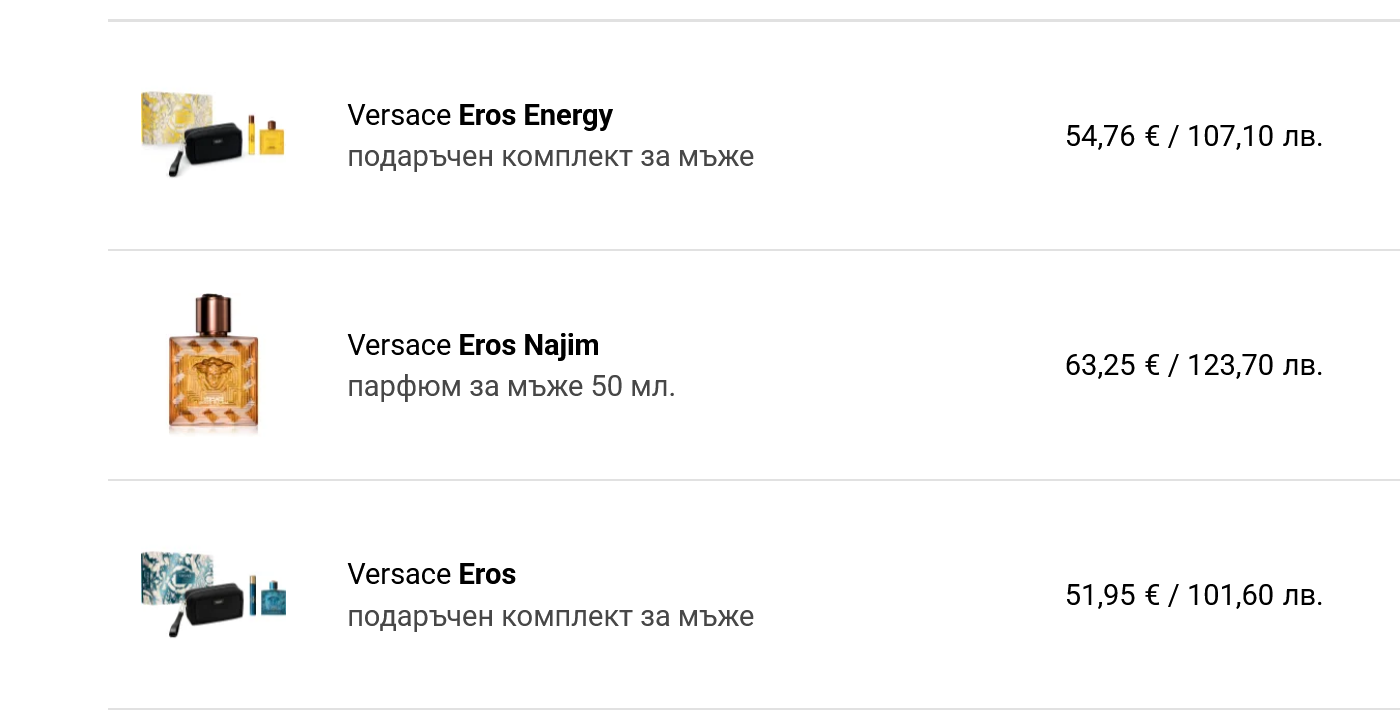Click the 54,76 € price

(x=1112, y=136)
